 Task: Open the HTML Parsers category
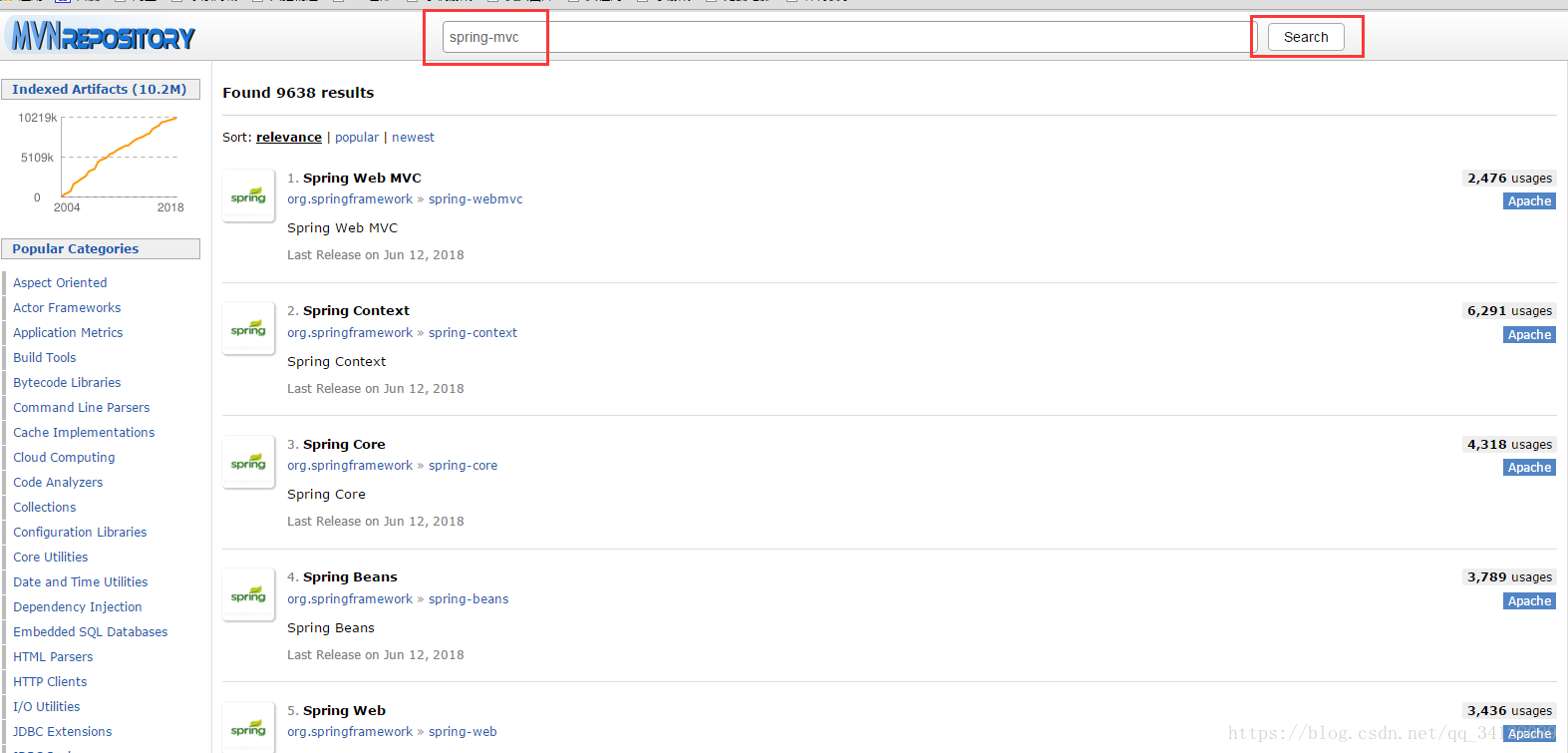tap(53, 657)
